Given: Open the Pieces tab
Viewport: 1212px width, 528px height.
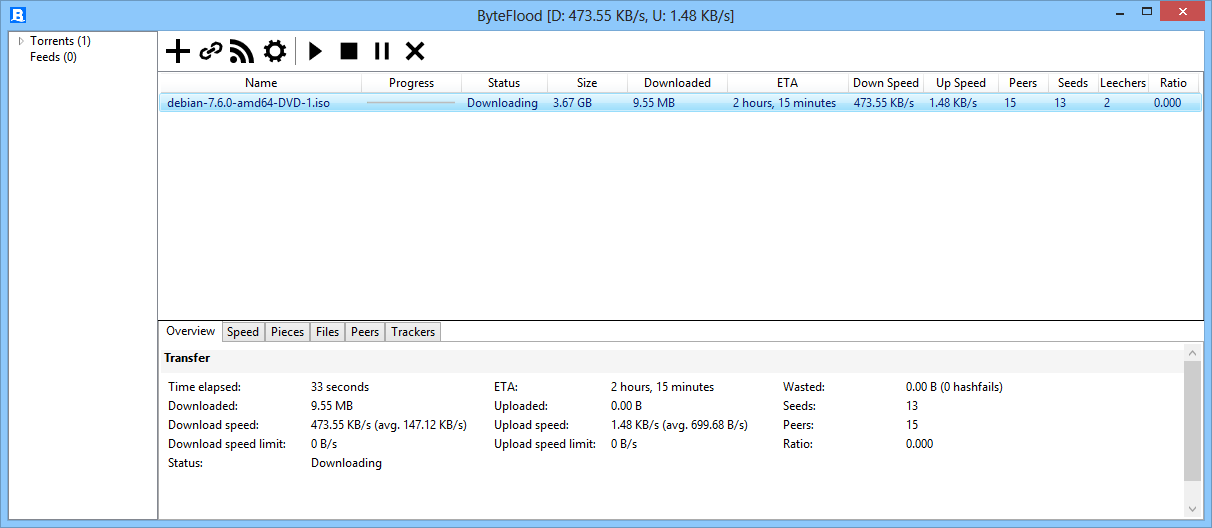Looking at the screenshot, I should 288,332.
